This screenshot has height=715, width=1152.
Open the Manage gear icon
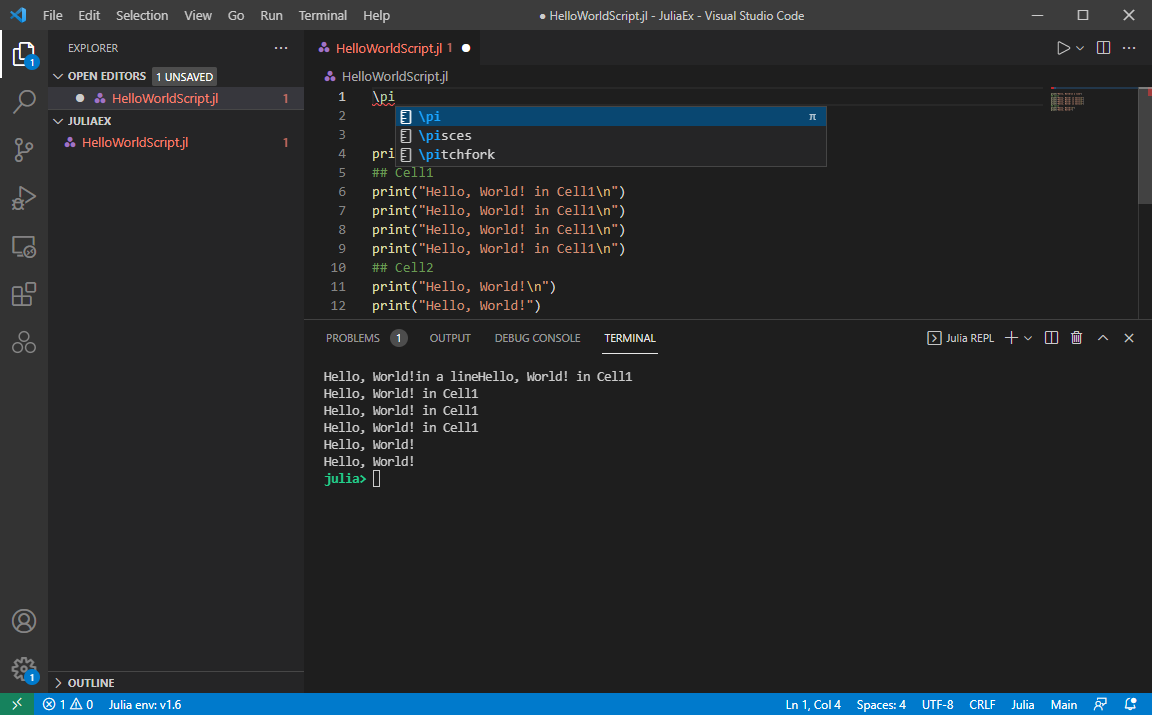pos(24,669)
